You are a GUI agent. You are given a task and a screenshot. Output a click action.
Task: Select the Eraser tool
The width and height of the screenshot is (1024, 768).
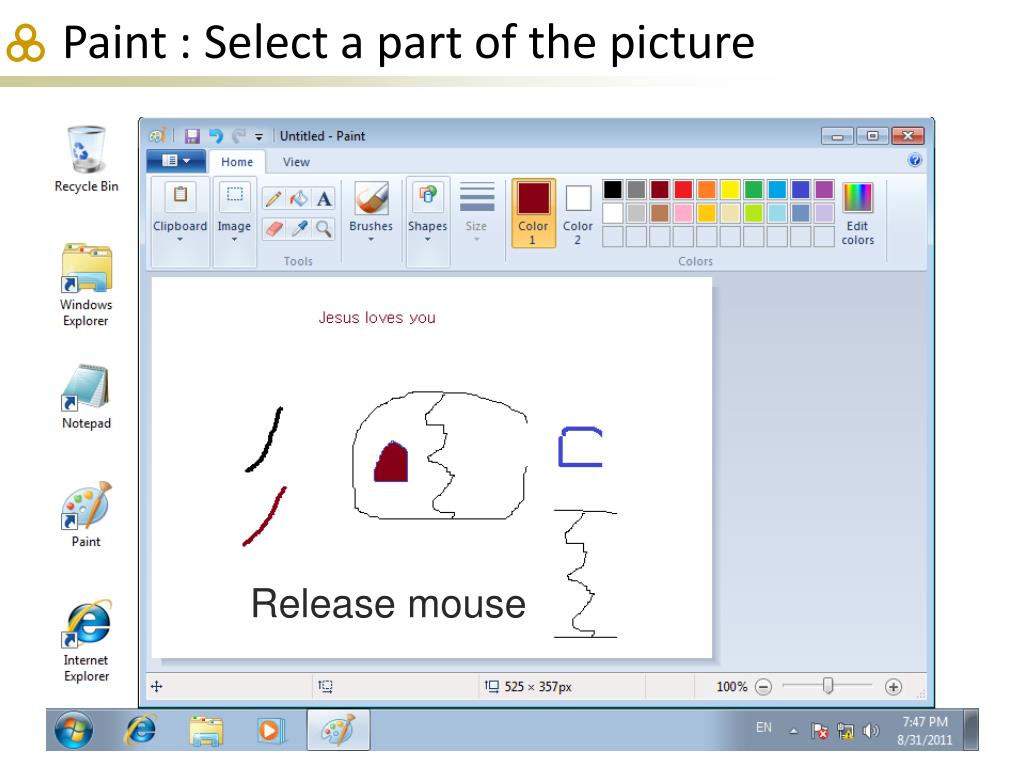click(x=274, y=229)
